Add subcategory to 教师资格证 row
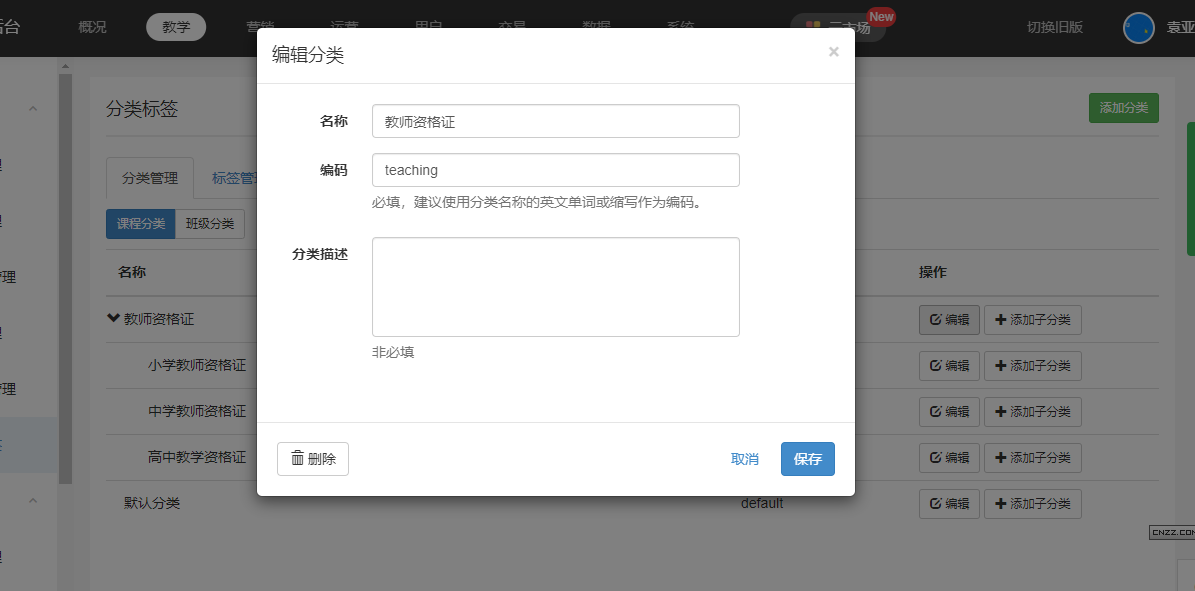This screenshot has height=591, width=1195. pos(1032,320)
